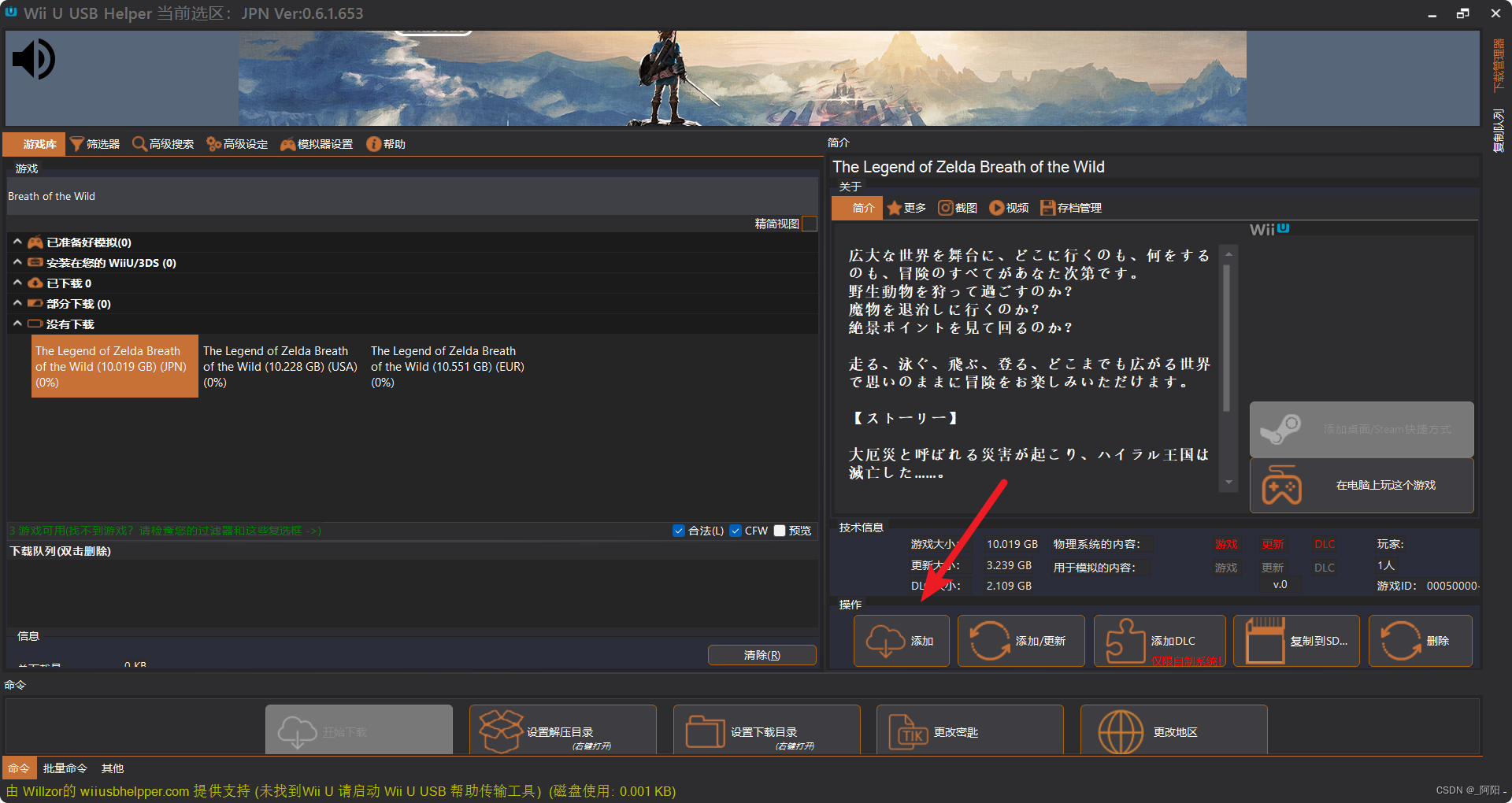Click the description text scrollbar down arrow
This screenshot has height=803, width=1512.
tap(1228, 483)
